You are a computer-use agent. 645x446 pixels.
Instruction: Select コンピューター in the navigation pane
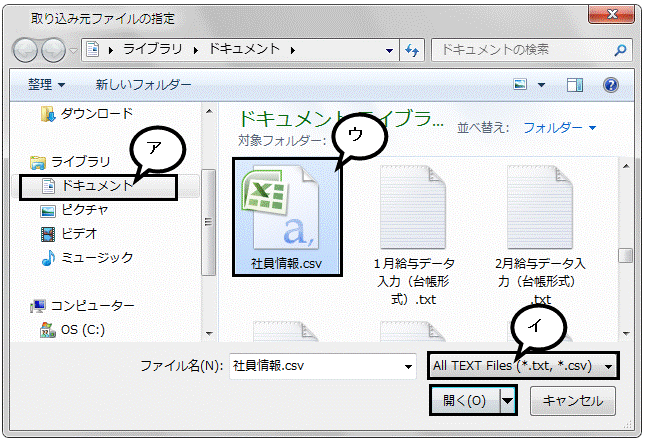(82, 306)
